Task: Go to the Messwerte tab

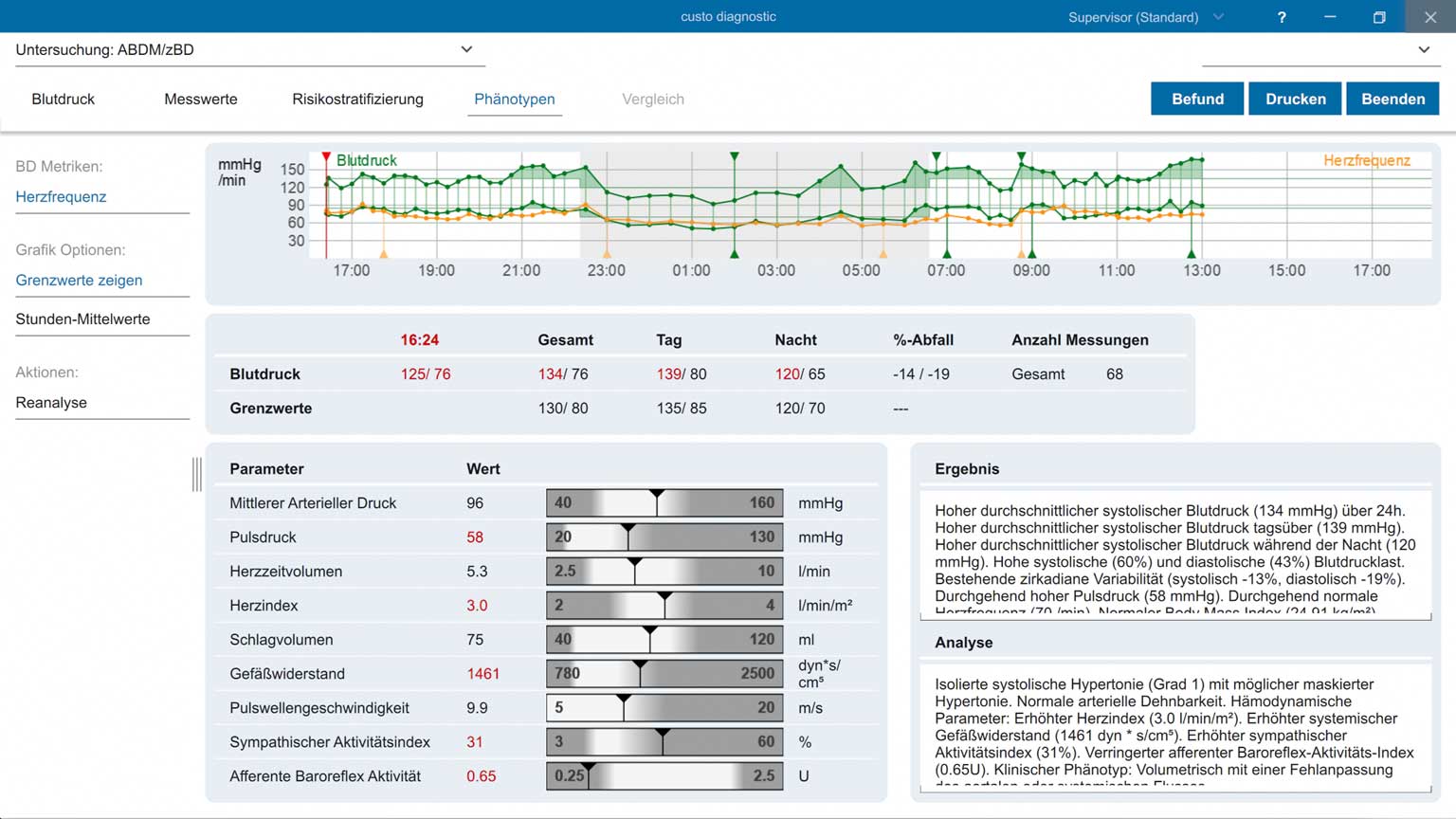Action: pyautogui.click(x=201, y=99)
